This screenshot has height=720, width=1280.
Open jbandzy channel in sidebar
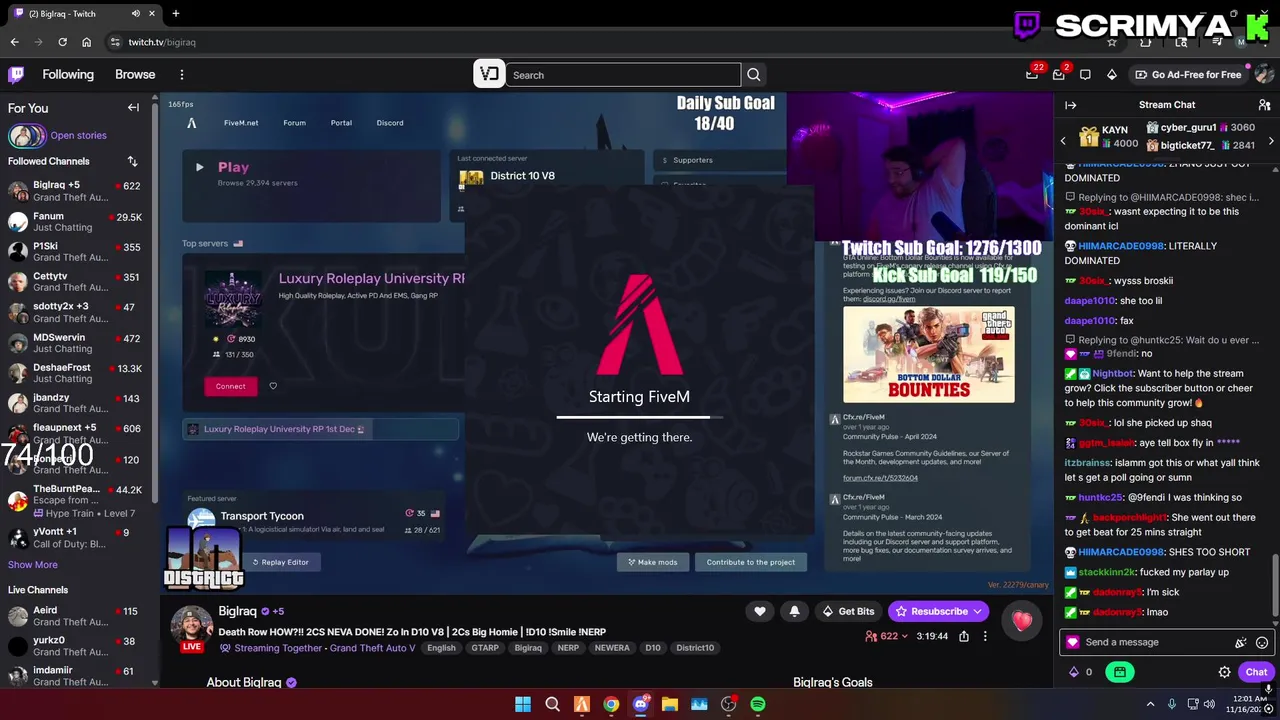(76, 403)
